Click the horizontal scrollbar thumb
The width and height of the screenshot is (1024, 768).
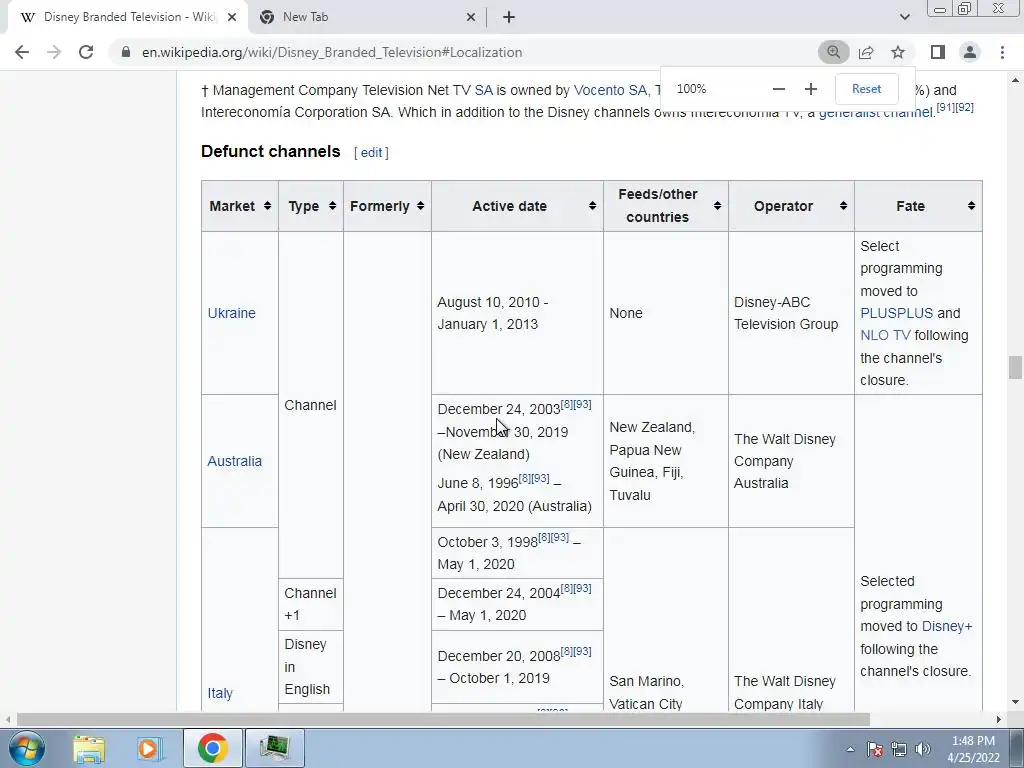(x=443, y=720)
